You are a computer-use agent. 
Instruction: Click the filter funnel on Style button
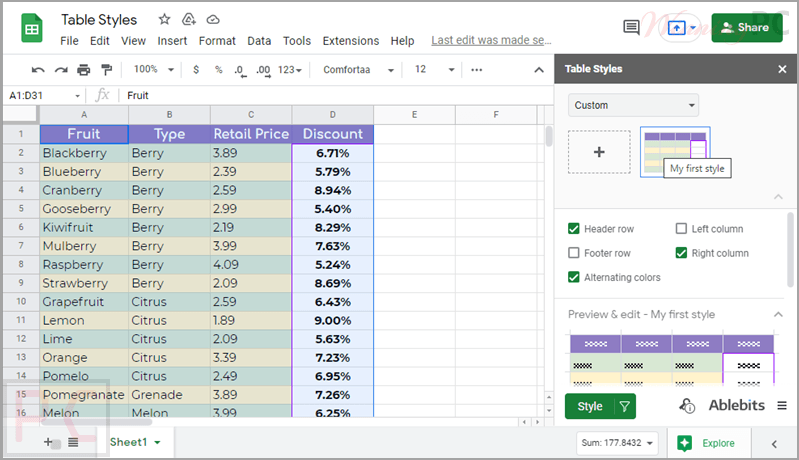[625, 406]
